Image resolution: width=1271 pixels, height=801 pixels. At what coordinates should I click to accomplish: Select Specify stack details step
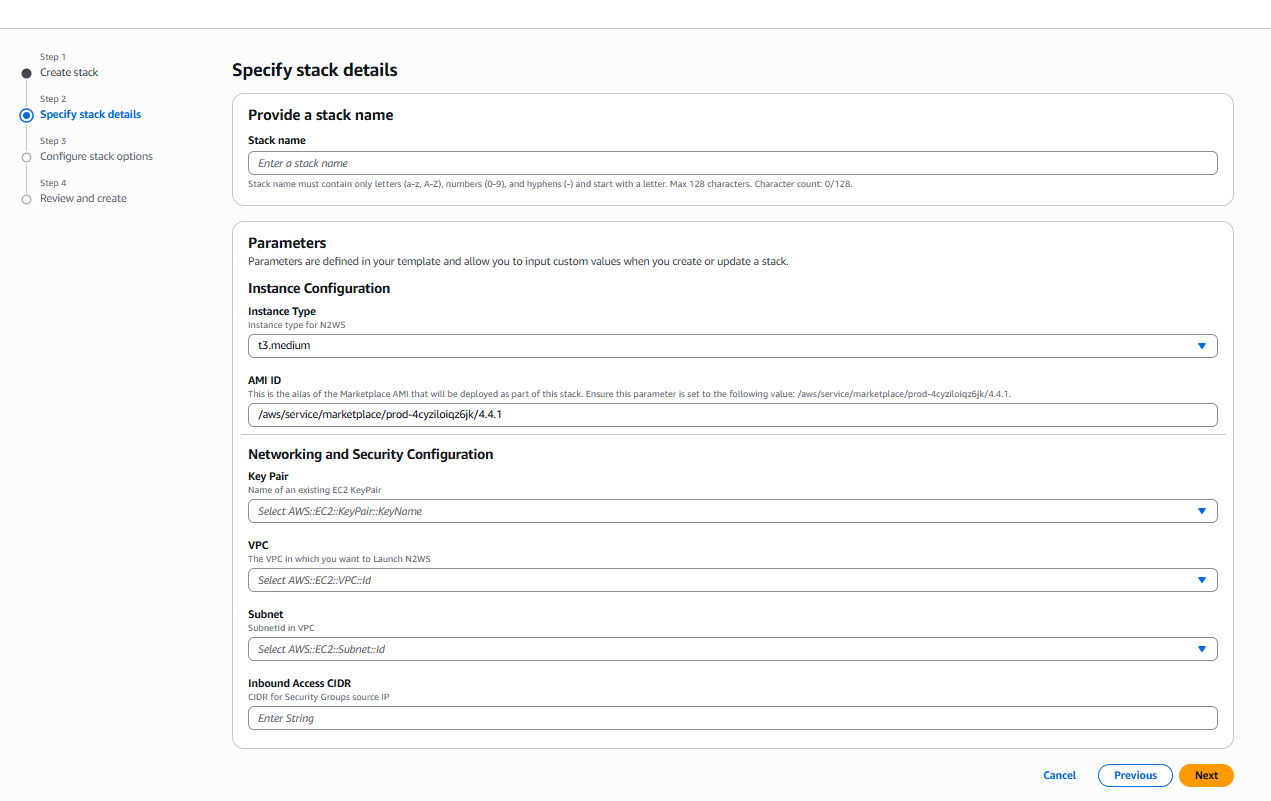tap(90, 115)
